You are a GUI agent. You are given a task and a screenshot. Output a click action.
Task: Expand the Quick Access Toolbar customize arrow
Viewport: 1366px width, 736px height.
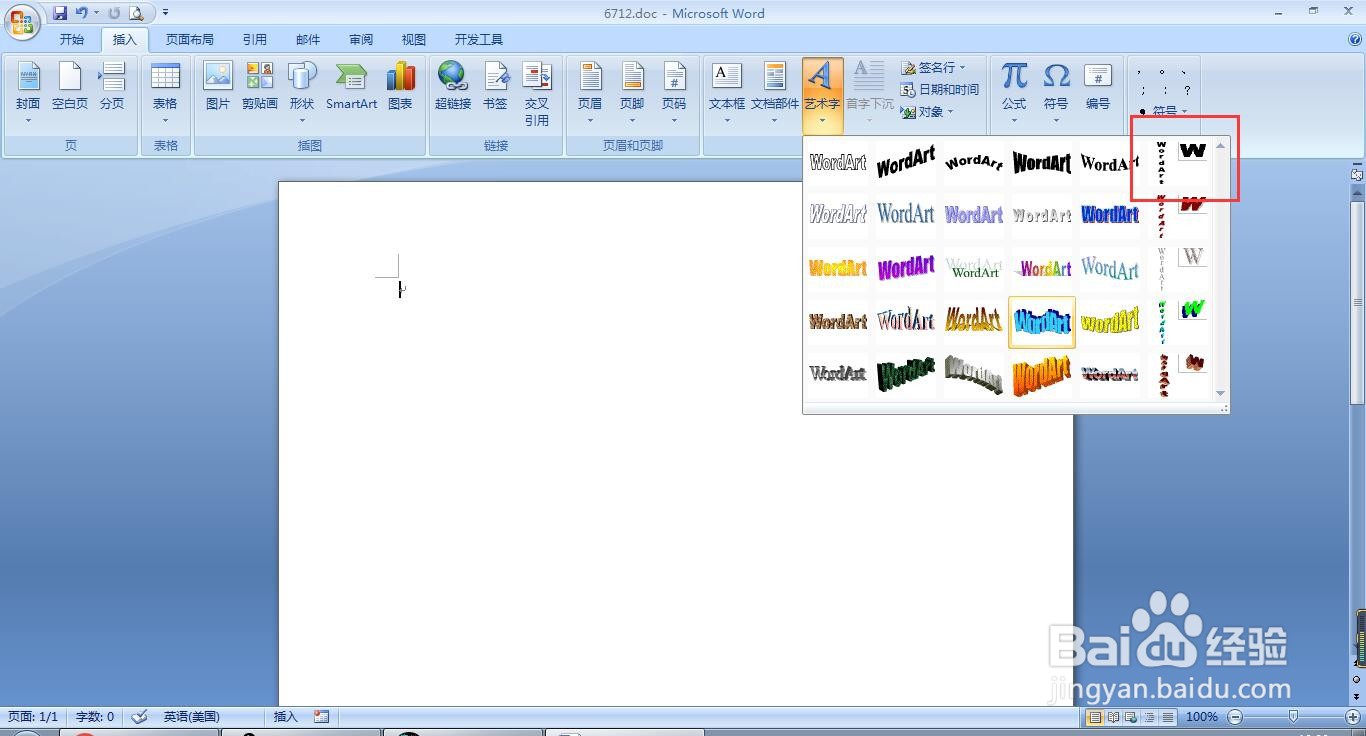[165, 13]
